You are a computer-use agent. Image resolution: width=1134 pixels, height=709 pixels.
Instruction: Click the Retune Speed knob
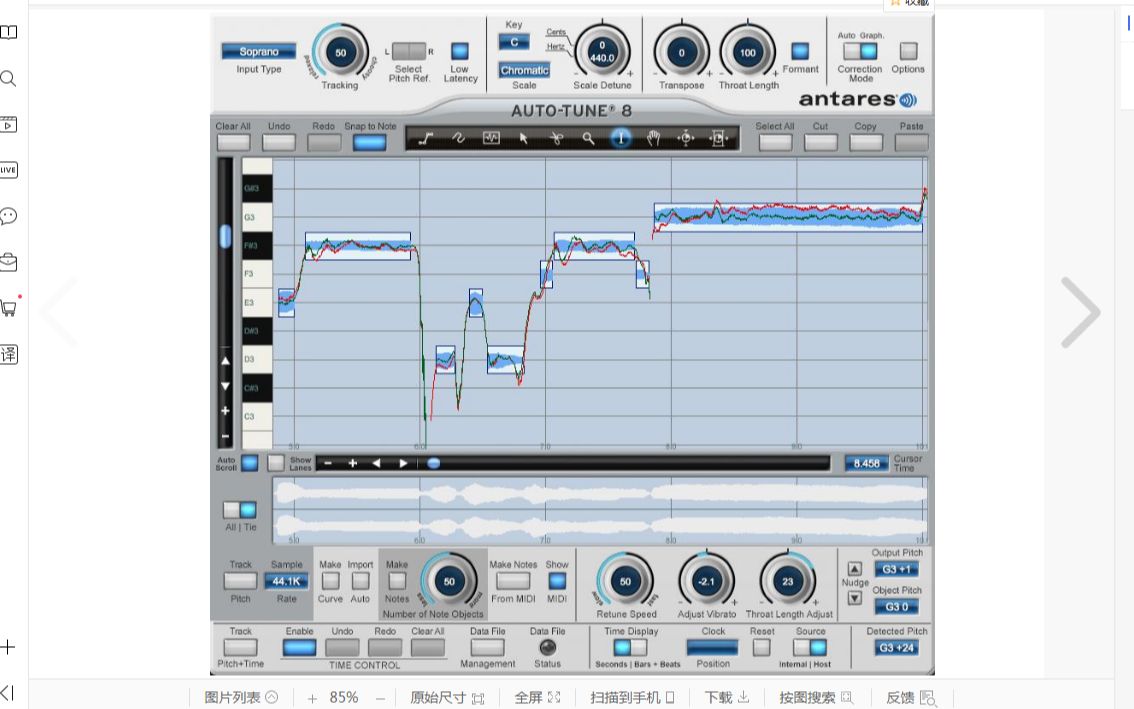626,581
